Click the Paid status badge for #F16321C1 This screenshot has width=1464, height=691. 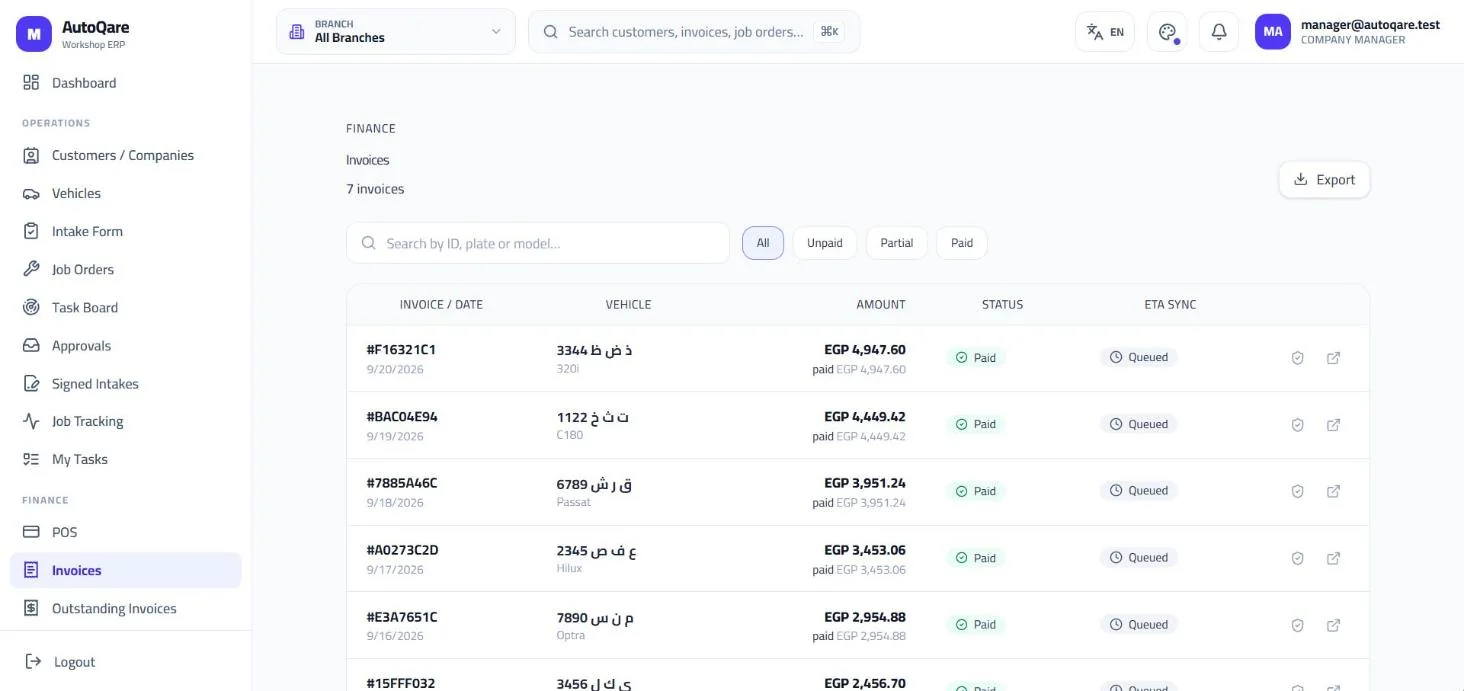[976, 357]
